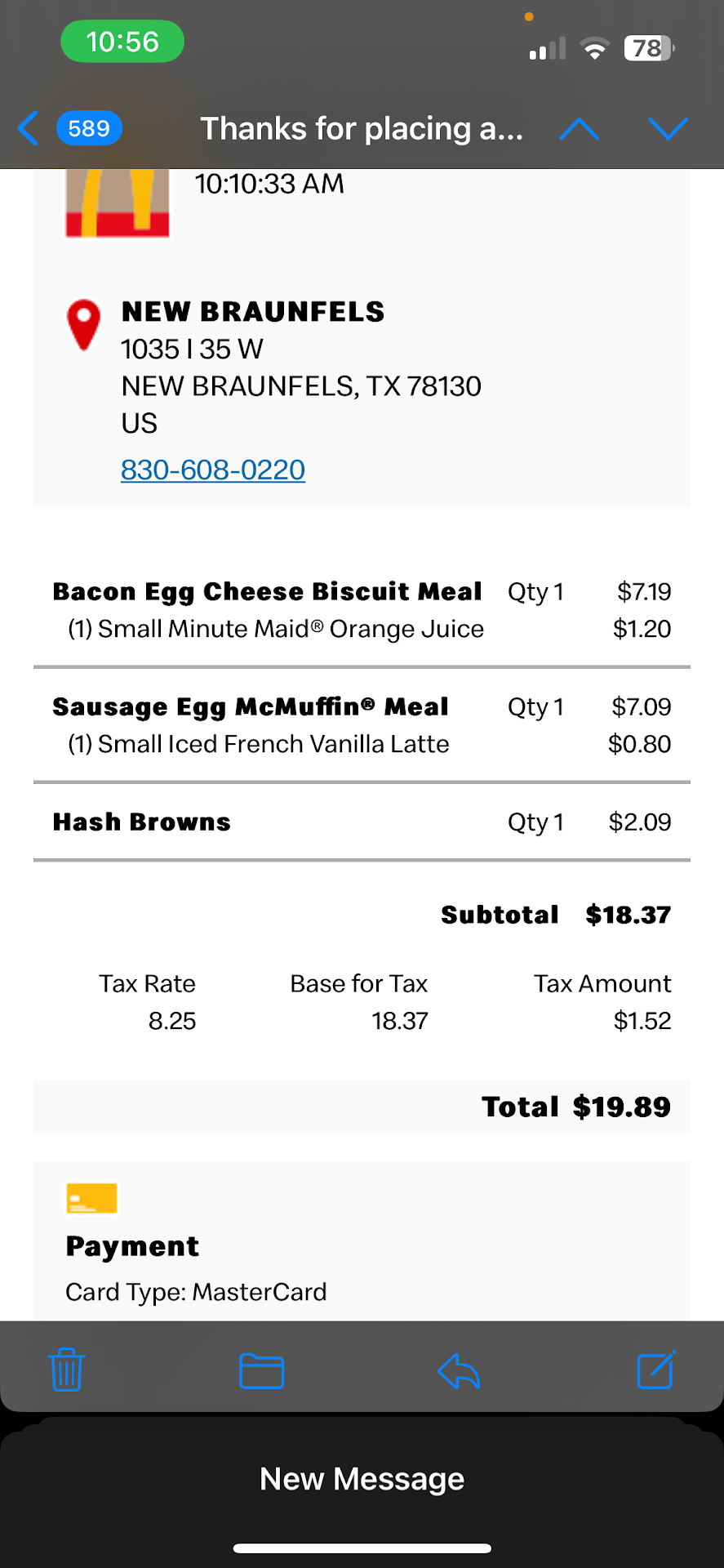This screenshot has height=1568, width=724.
Task: Call restaurant phone number 830-608-0220
Action: coord(213,470)
